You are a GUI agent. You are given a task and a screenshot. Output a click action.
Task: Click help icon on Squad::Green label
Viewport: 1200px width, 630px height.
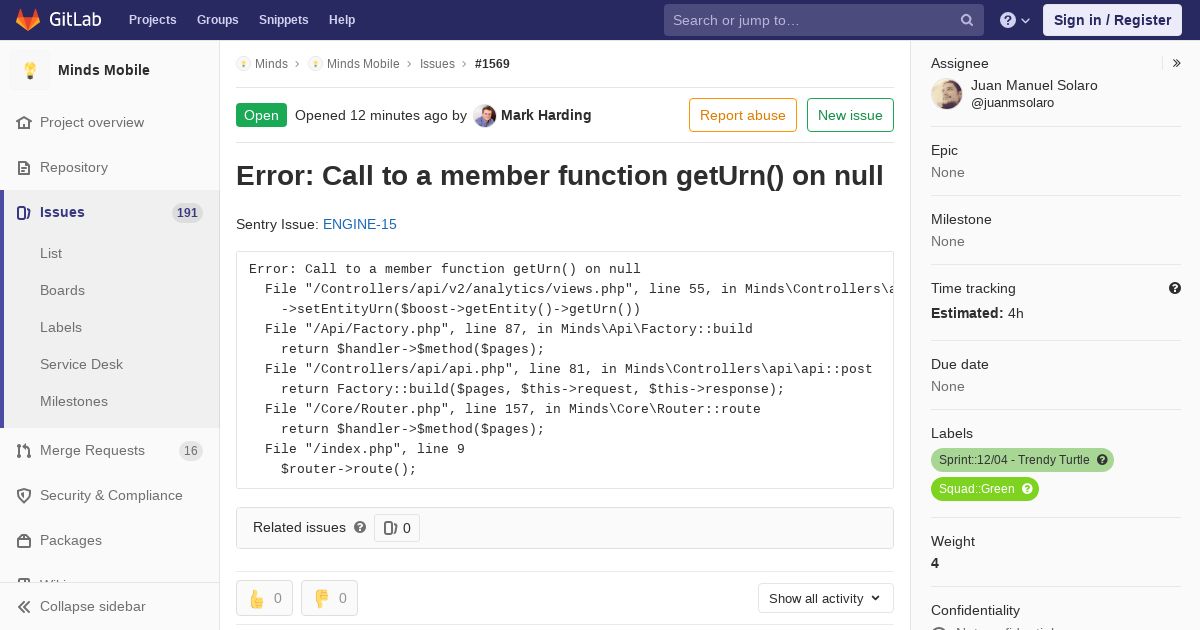pyautogui.click(x=1027, y=489)
